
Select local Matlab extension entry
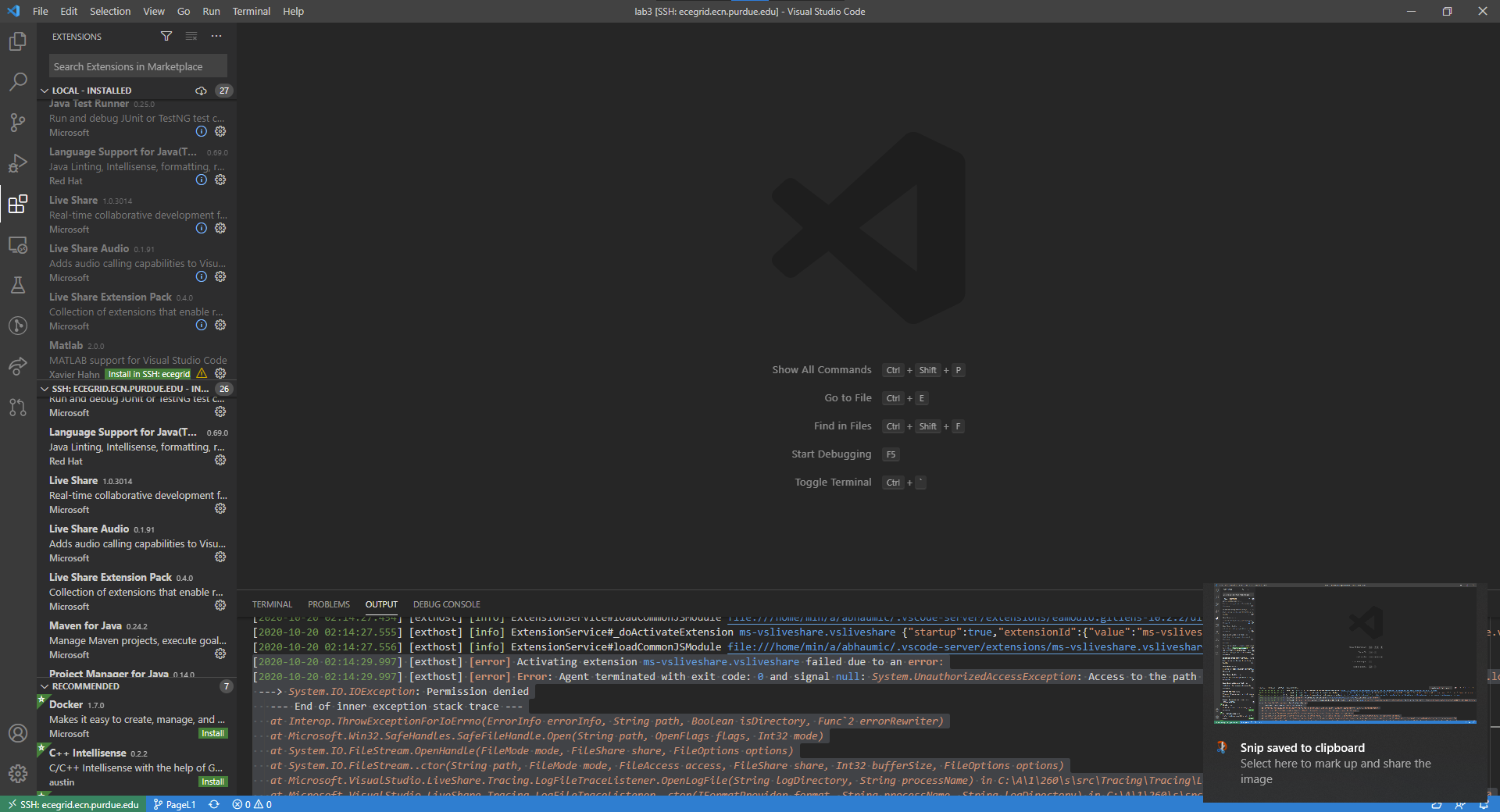coord(137,360)
